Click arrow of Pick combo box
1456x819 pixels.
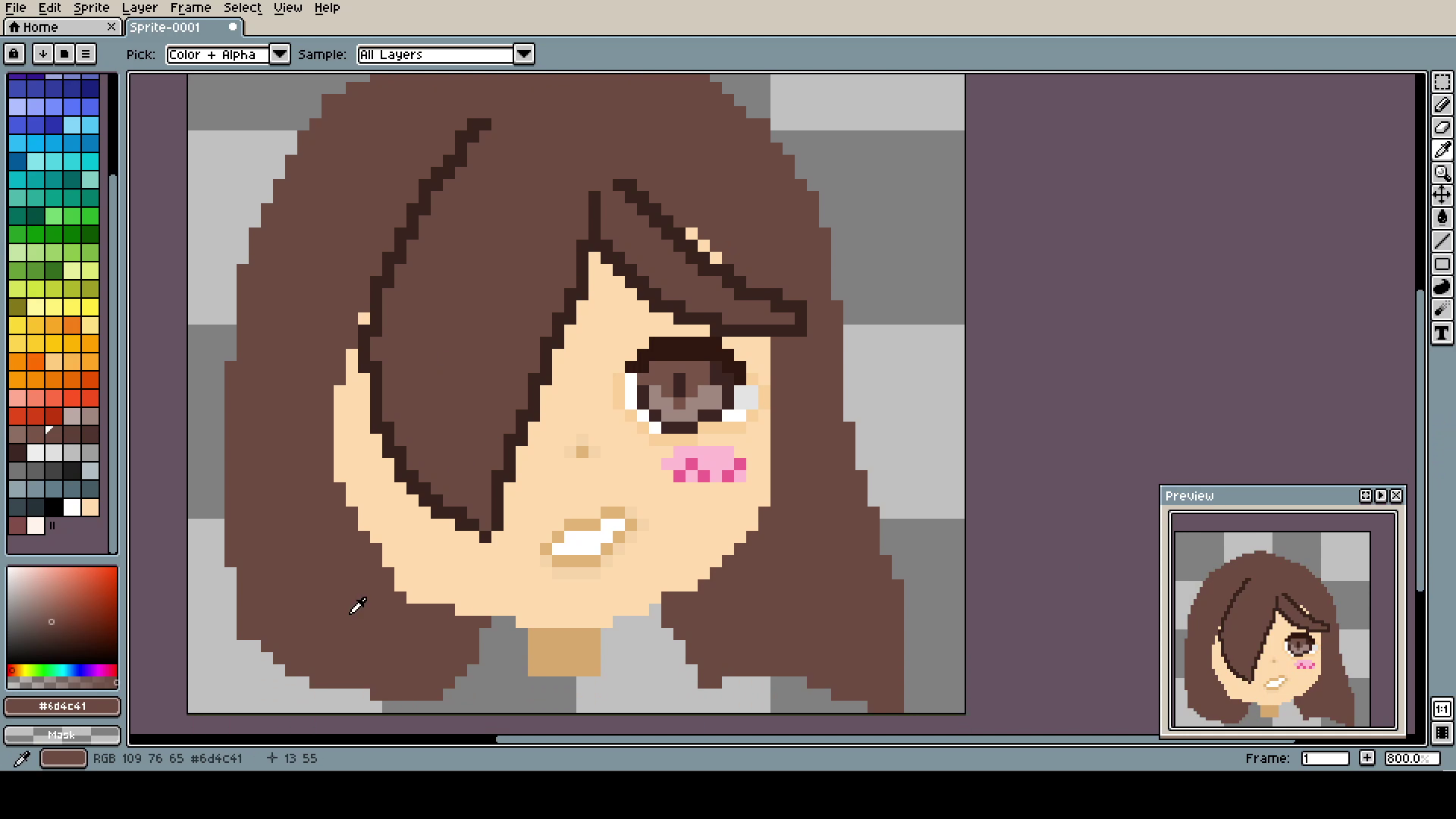pos(280,54)
